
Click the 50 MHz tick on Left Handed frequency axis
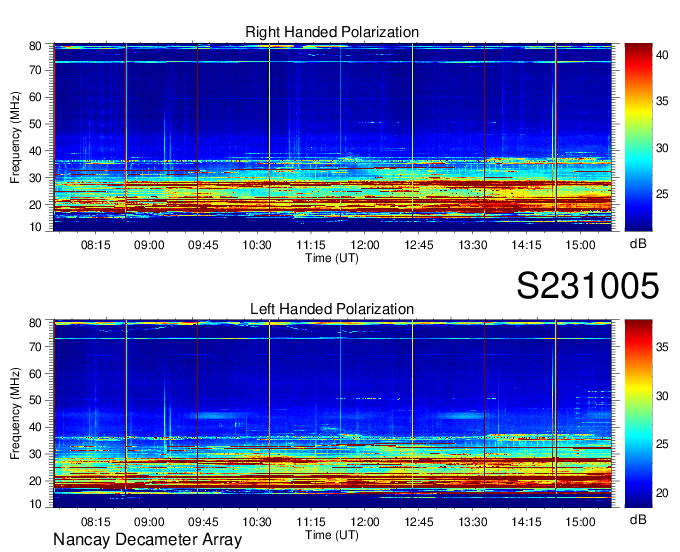[35, 400]
